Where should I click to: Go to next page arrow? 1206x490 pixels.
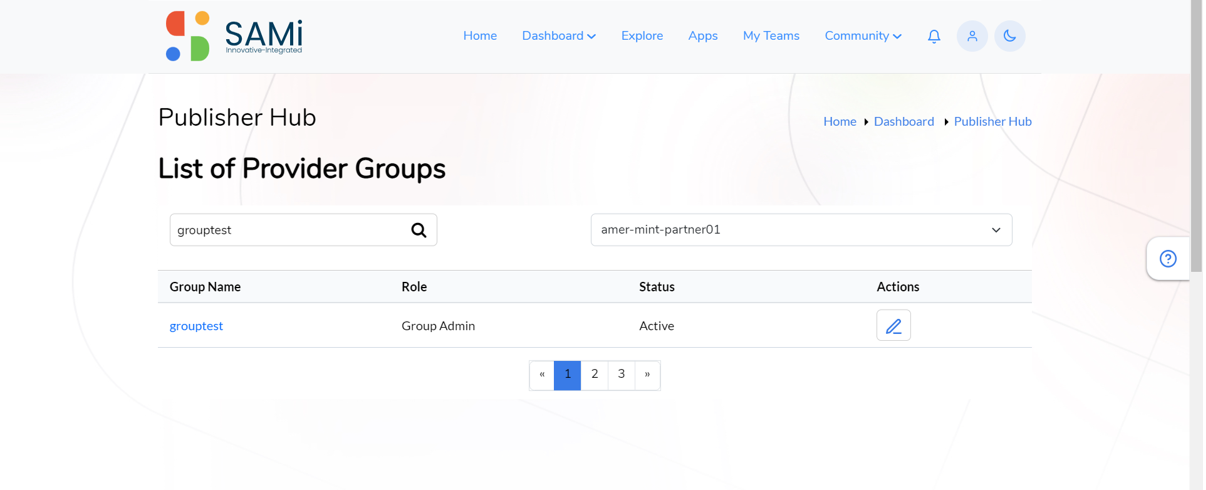click(x=648, y=375)
